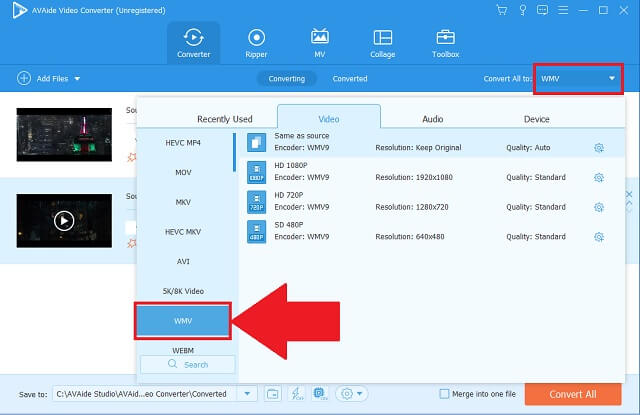Screen dimensions: 640x415
Task: Open the Ripper module
Action: click(x=256, y=43)
